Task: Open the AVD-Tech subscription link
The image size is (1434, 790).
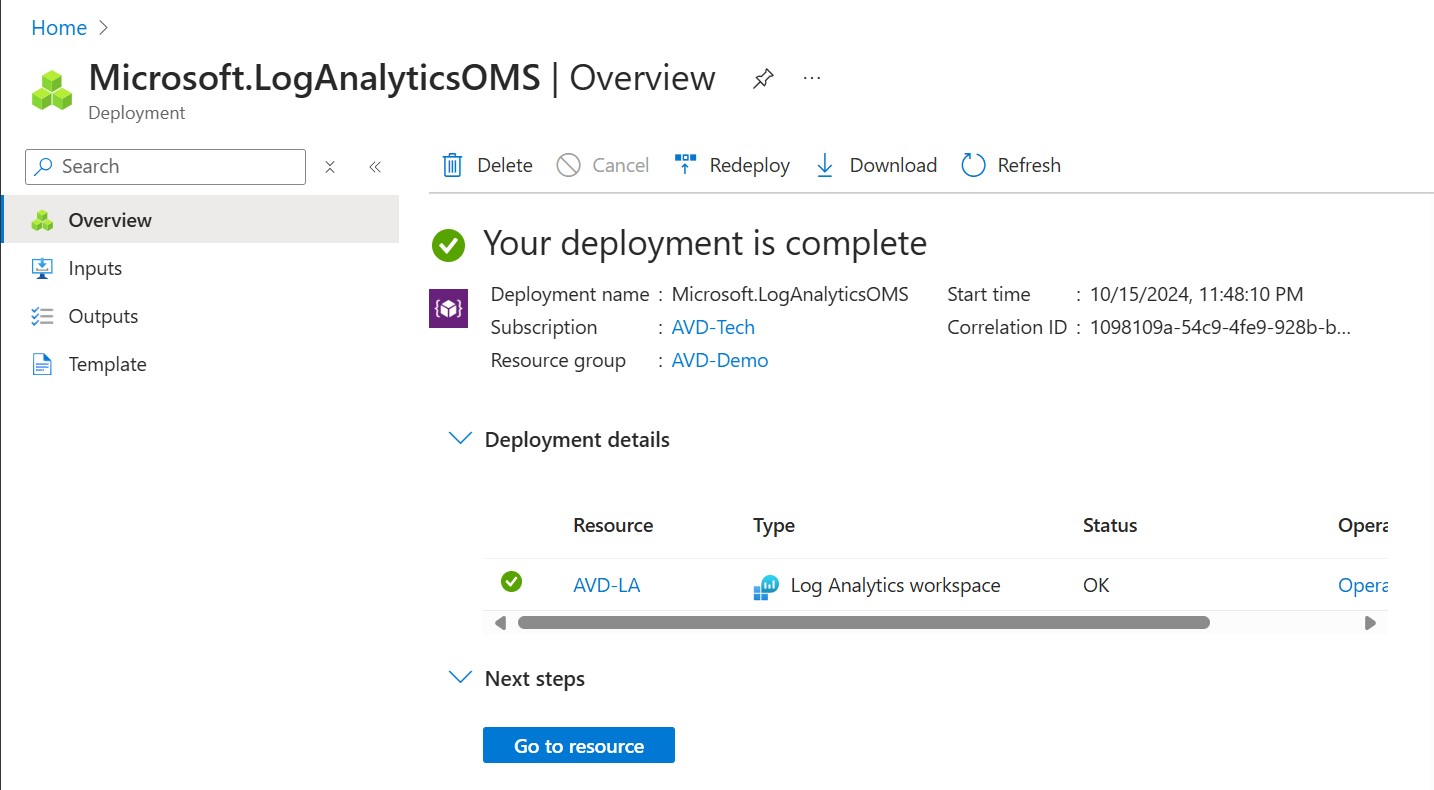Action: (713, 327)
